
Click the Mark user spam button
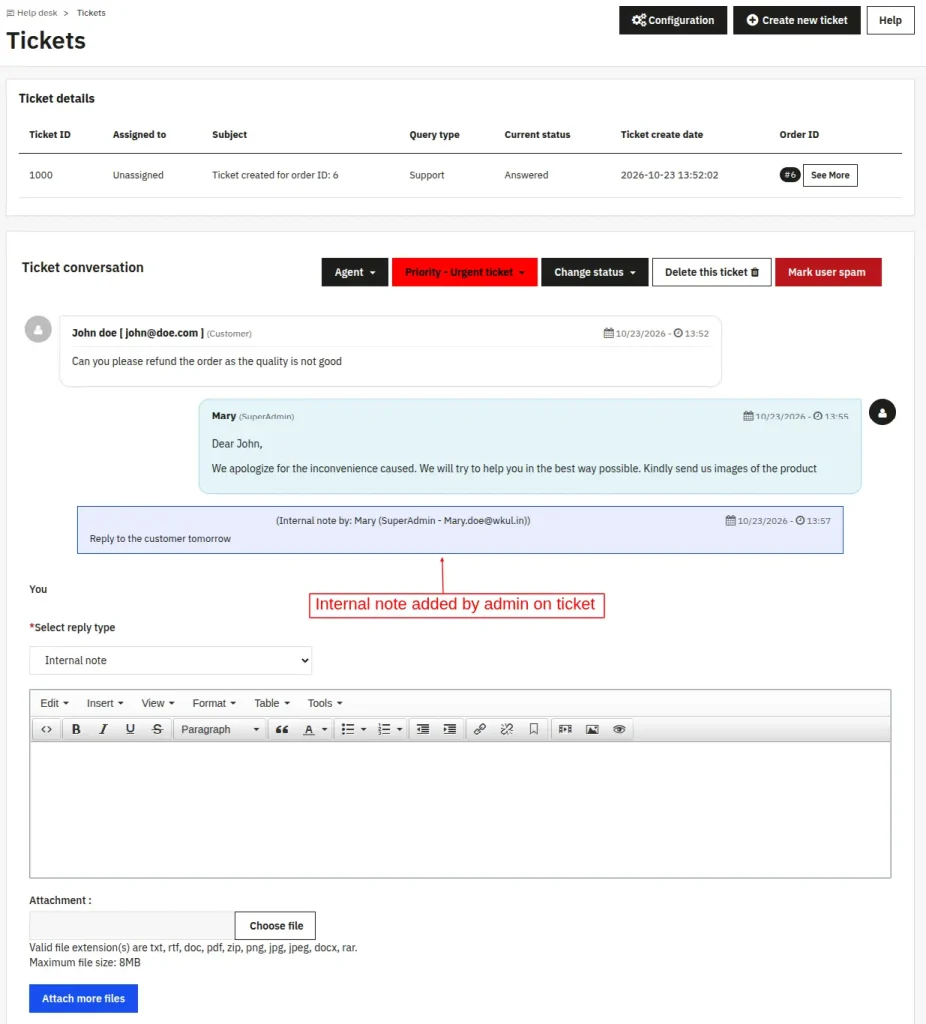click(x=828, y=272)
